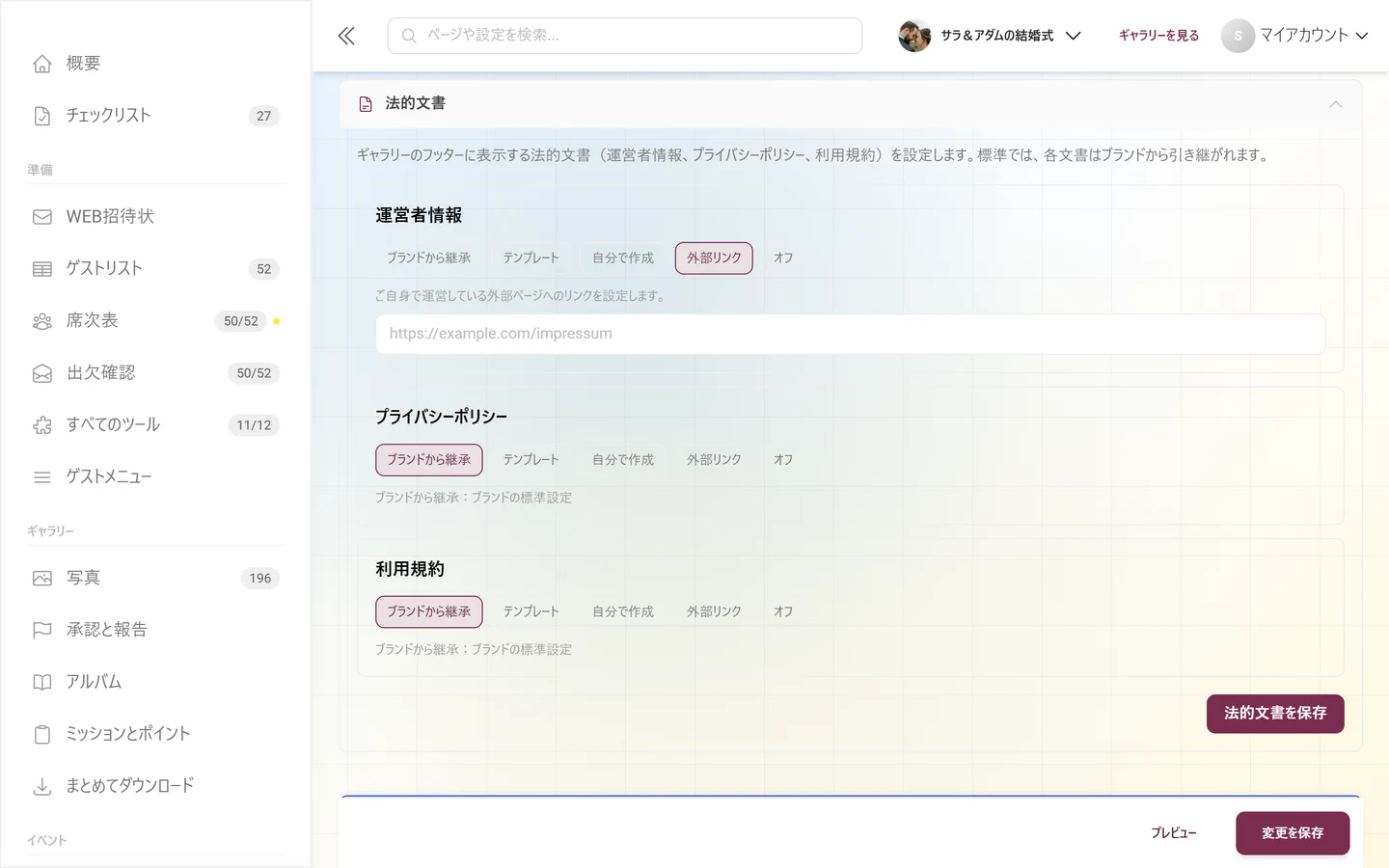This screenshot has width=1389, height=868.
Task: Click the 概要 home icon
Action: coord(42,64)
